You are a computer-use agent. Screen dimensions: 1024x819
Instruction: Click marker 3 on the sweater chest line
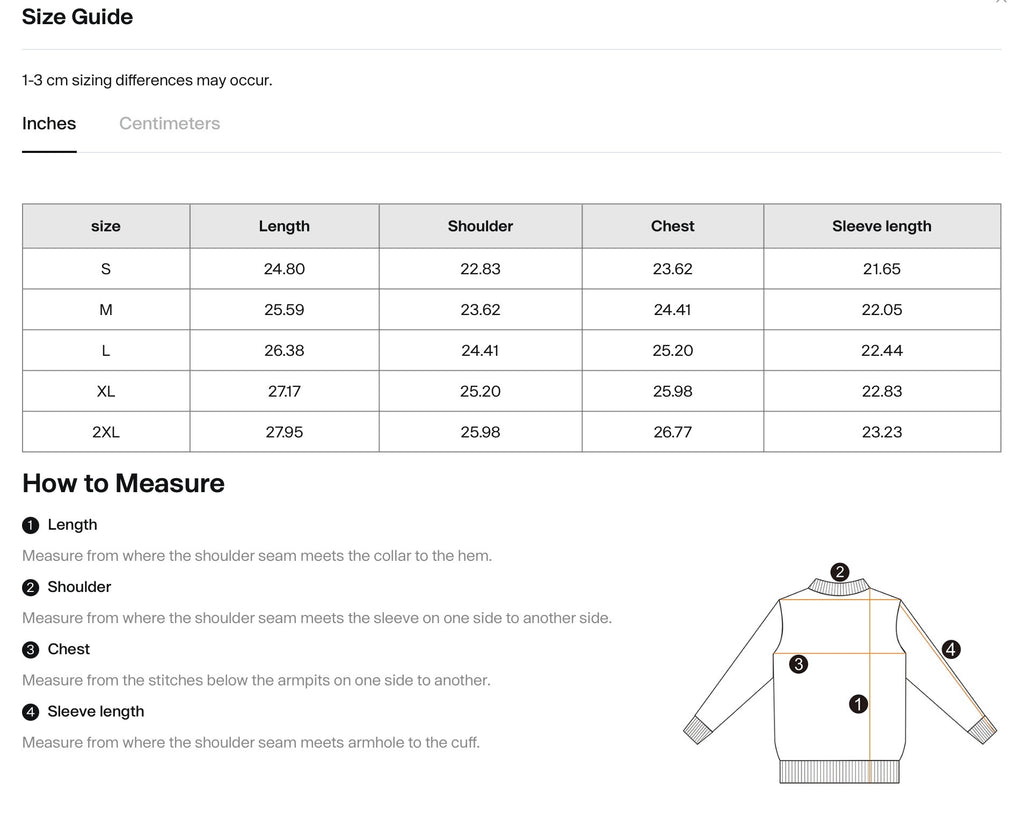coord(797,662)
